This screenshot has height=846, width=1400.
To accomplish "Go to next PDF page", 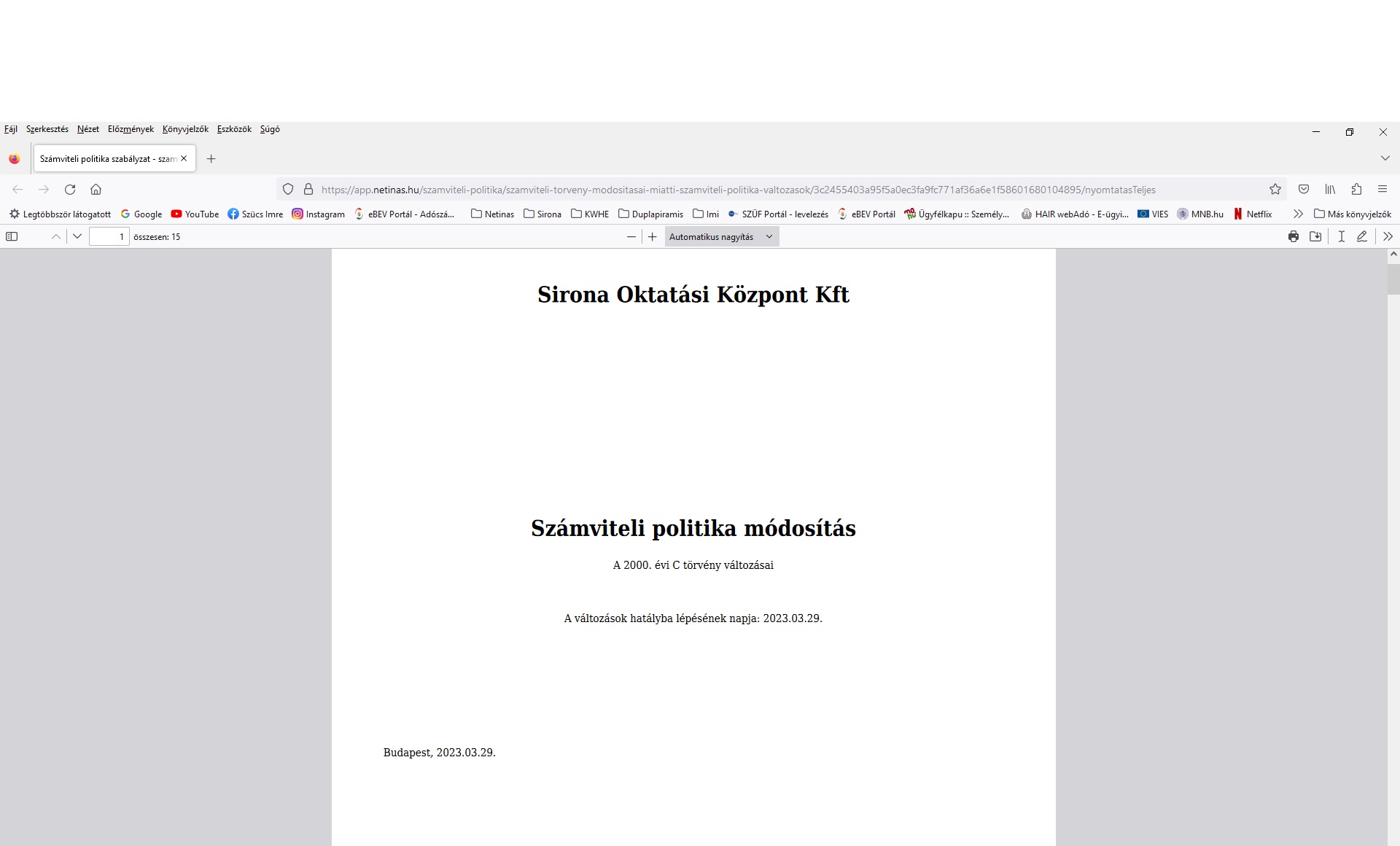I will point(77,236).
